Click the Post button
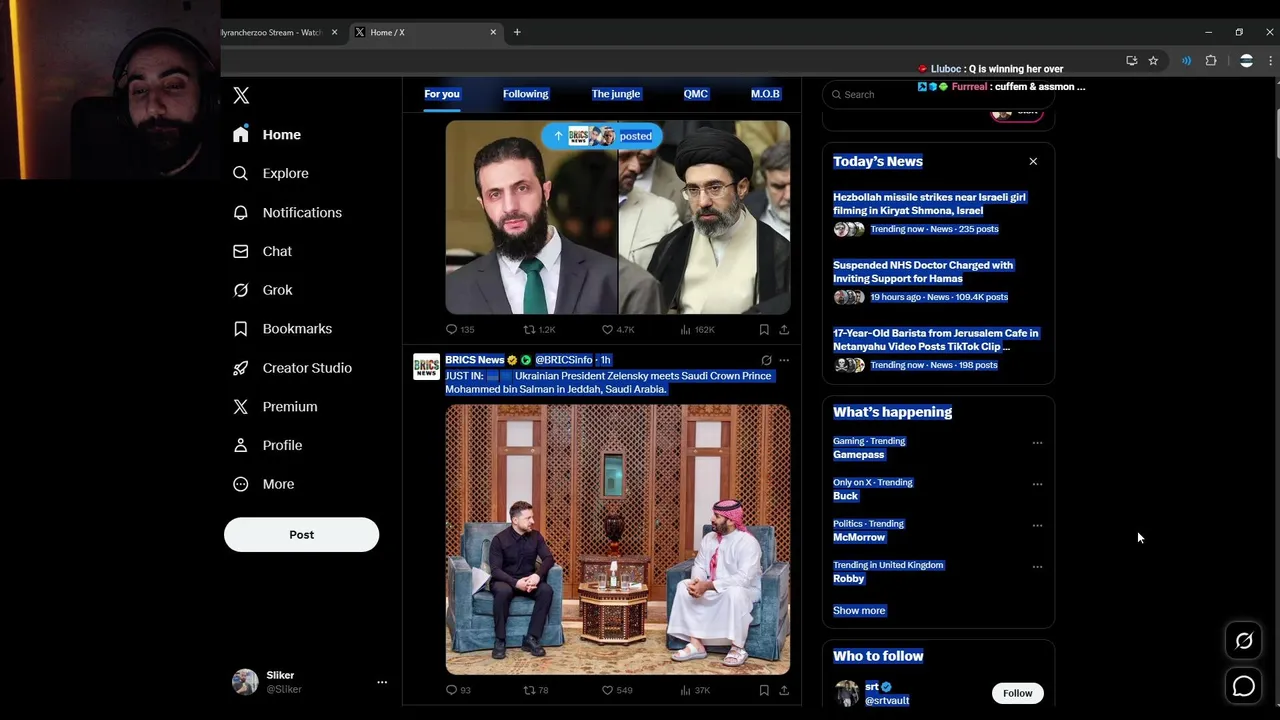 point(301,534)
